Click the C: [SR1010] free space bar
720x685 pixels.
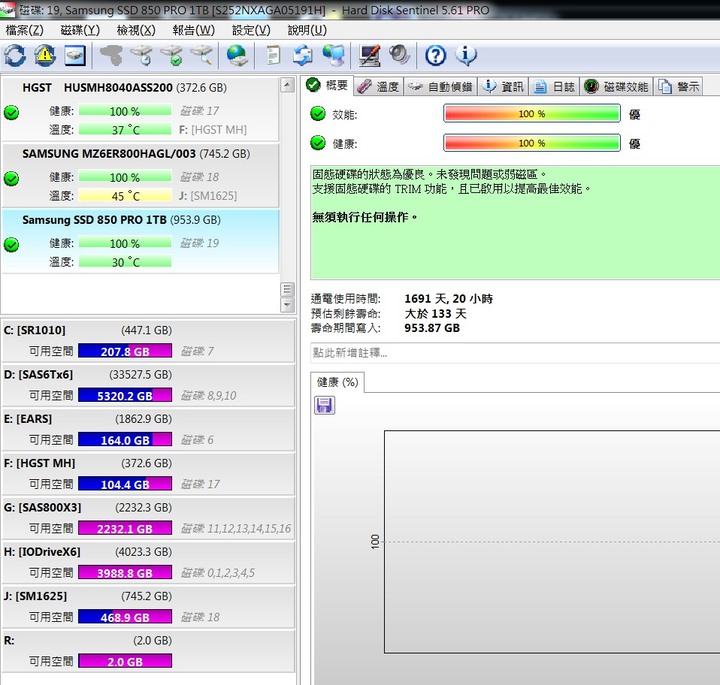coord(125,351)
